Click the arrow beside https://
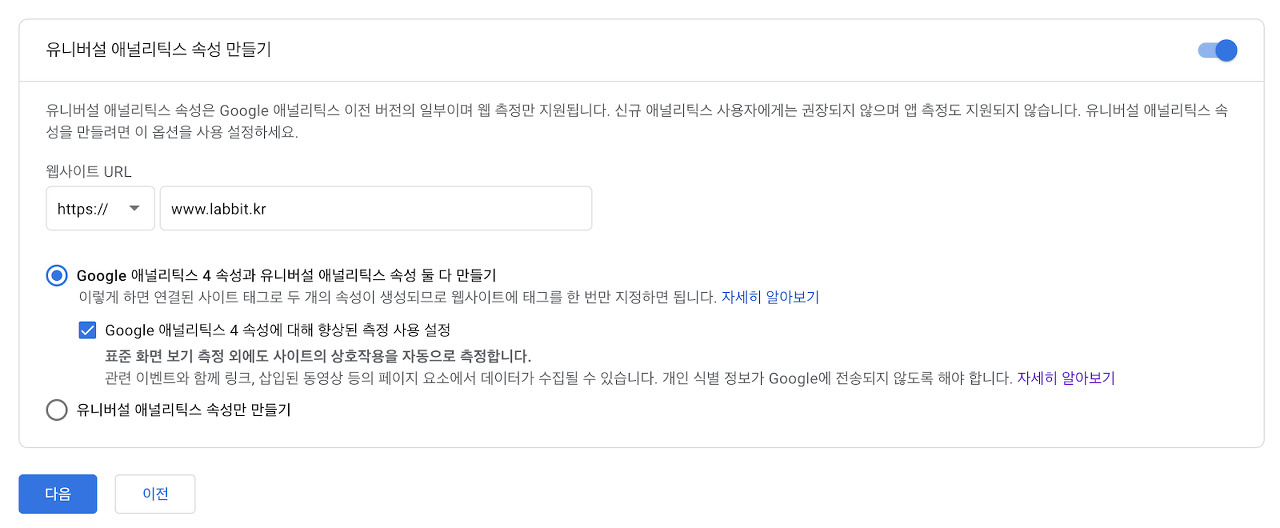1280x528 pixels. coord(134,209)
